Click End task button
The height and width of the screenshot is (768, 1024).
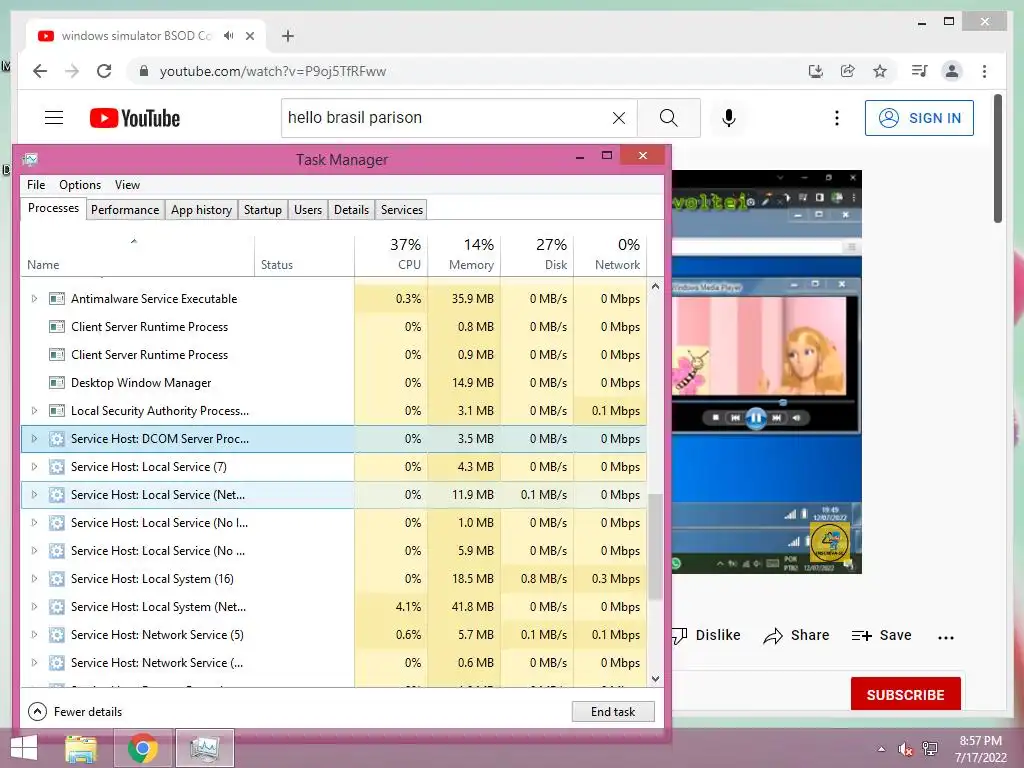pos(613,712)
